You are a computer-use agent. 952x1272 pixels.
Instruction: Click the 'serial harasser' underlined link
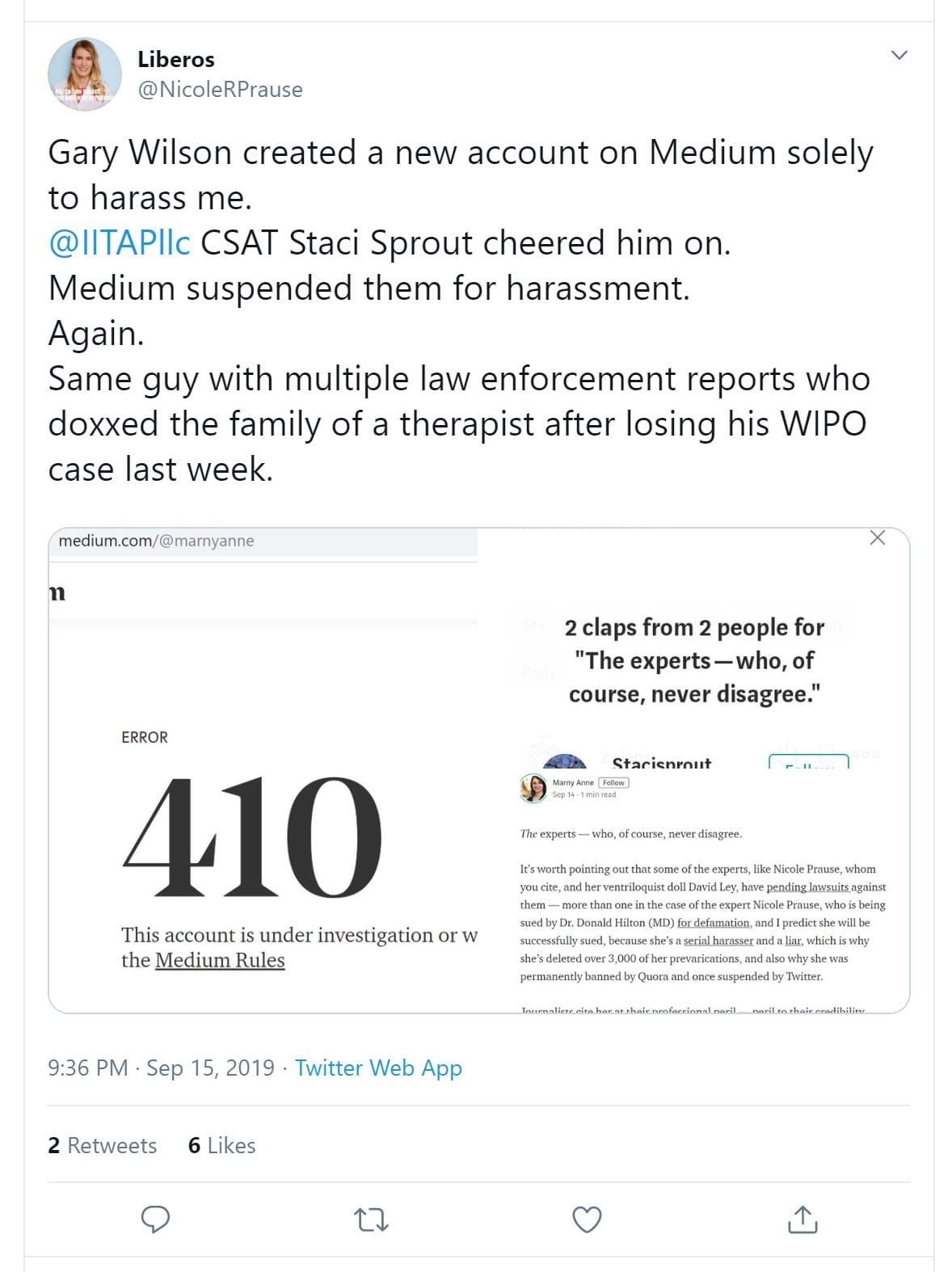click(718, 941)
